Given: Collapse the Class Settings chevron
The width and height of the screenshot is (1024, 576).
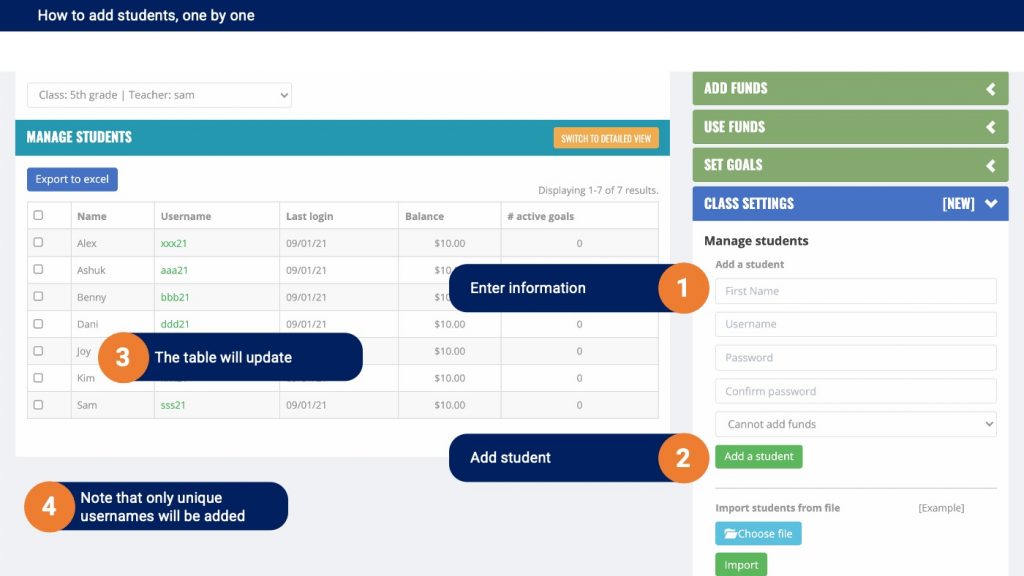Looking at the screenshot, I should coord(991,203).
